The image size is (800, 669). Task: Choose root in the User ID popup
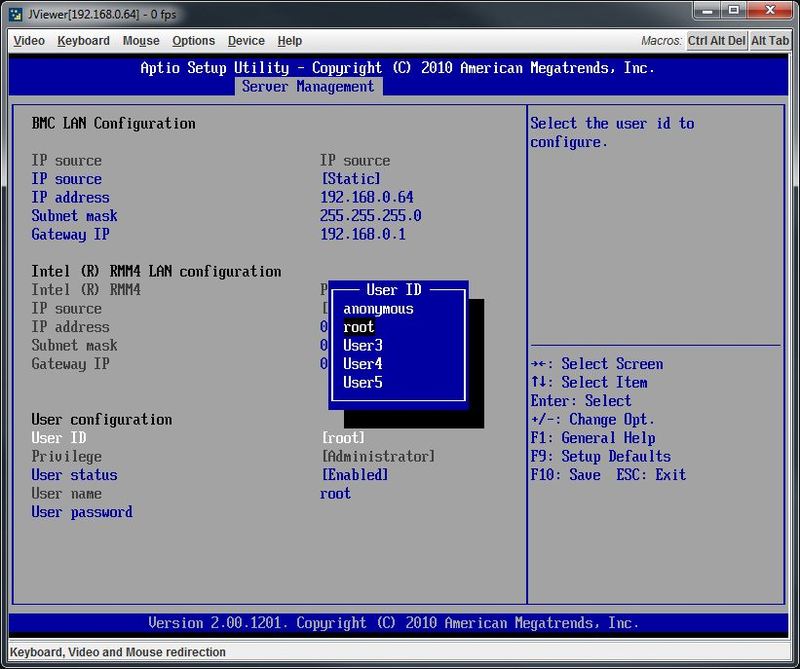pos(359,327)
